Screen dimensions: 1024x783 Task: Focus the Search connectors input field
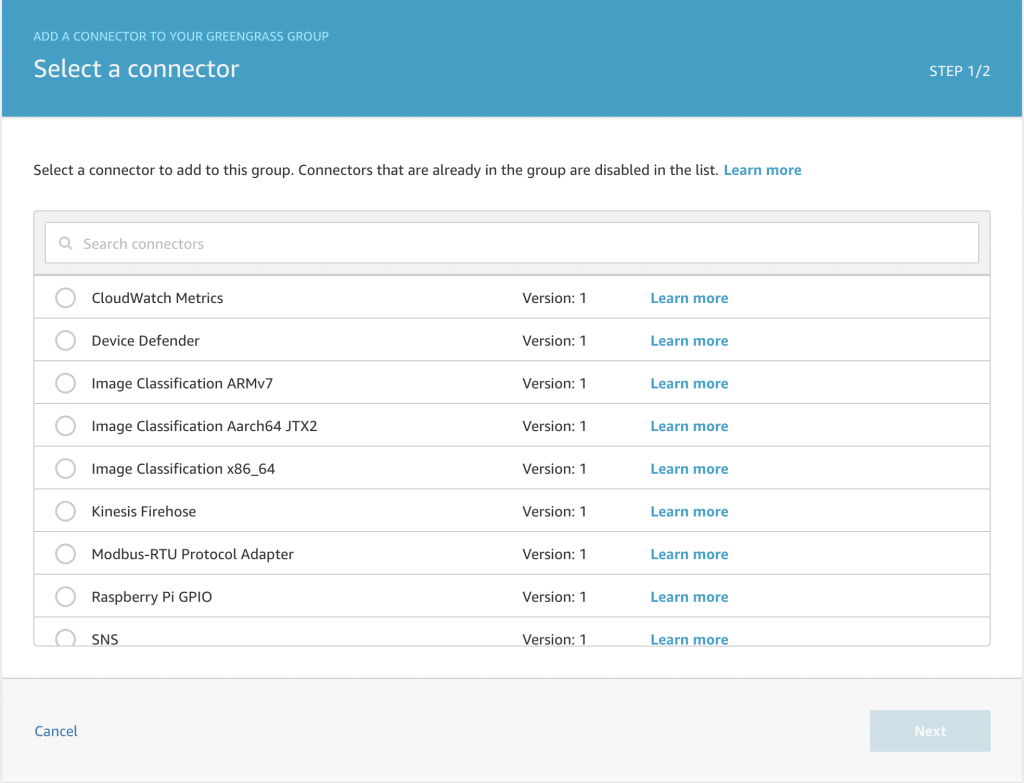511,243
